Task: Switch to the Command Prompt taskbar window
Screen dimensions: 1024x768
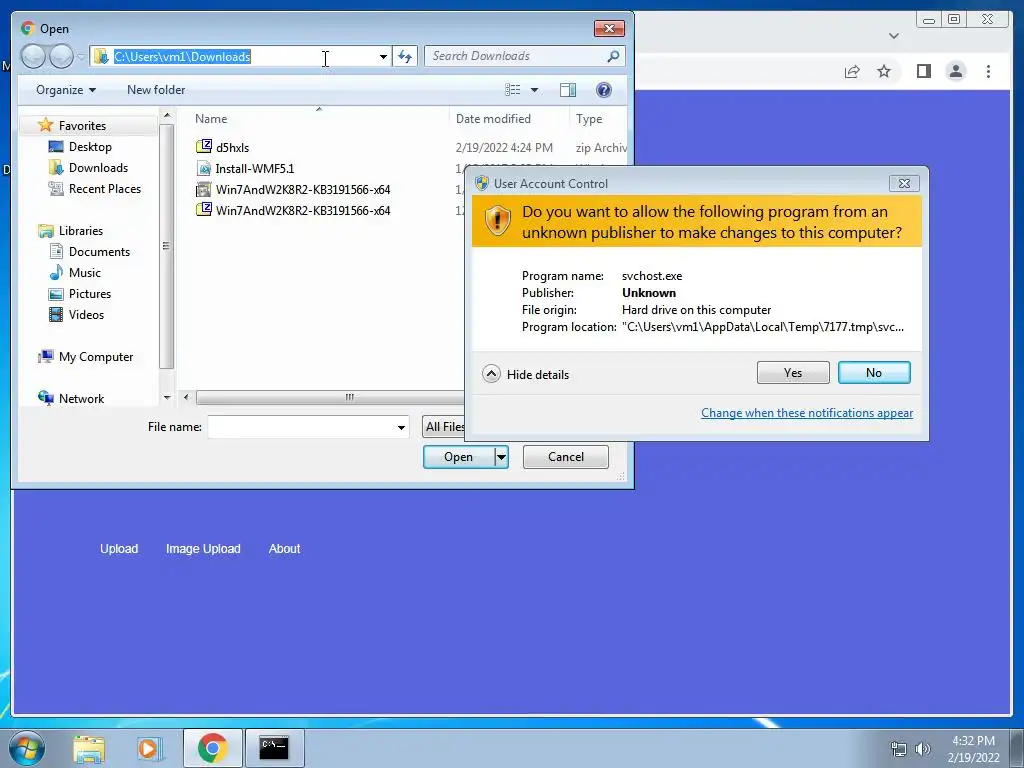Action: click(274, 748)
